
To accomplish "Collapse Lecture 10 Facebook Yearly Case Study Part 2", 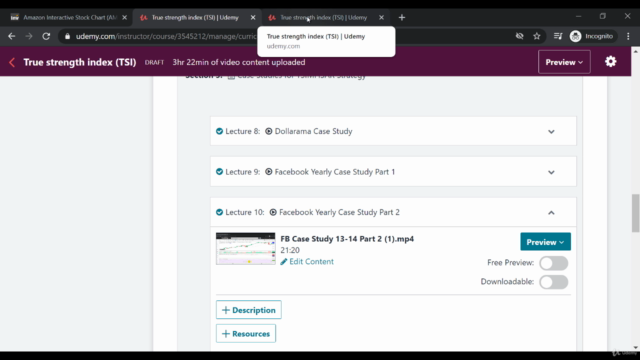I will (x=551, y=213).
